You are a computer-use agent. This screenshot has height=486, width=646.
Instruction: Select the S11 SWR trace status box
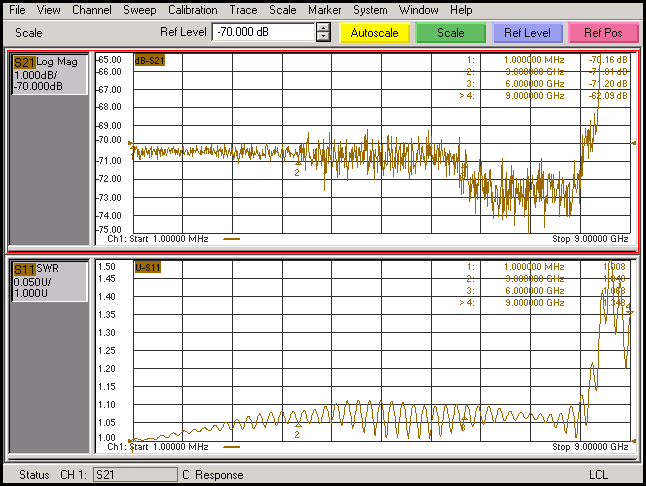point(49,281)
